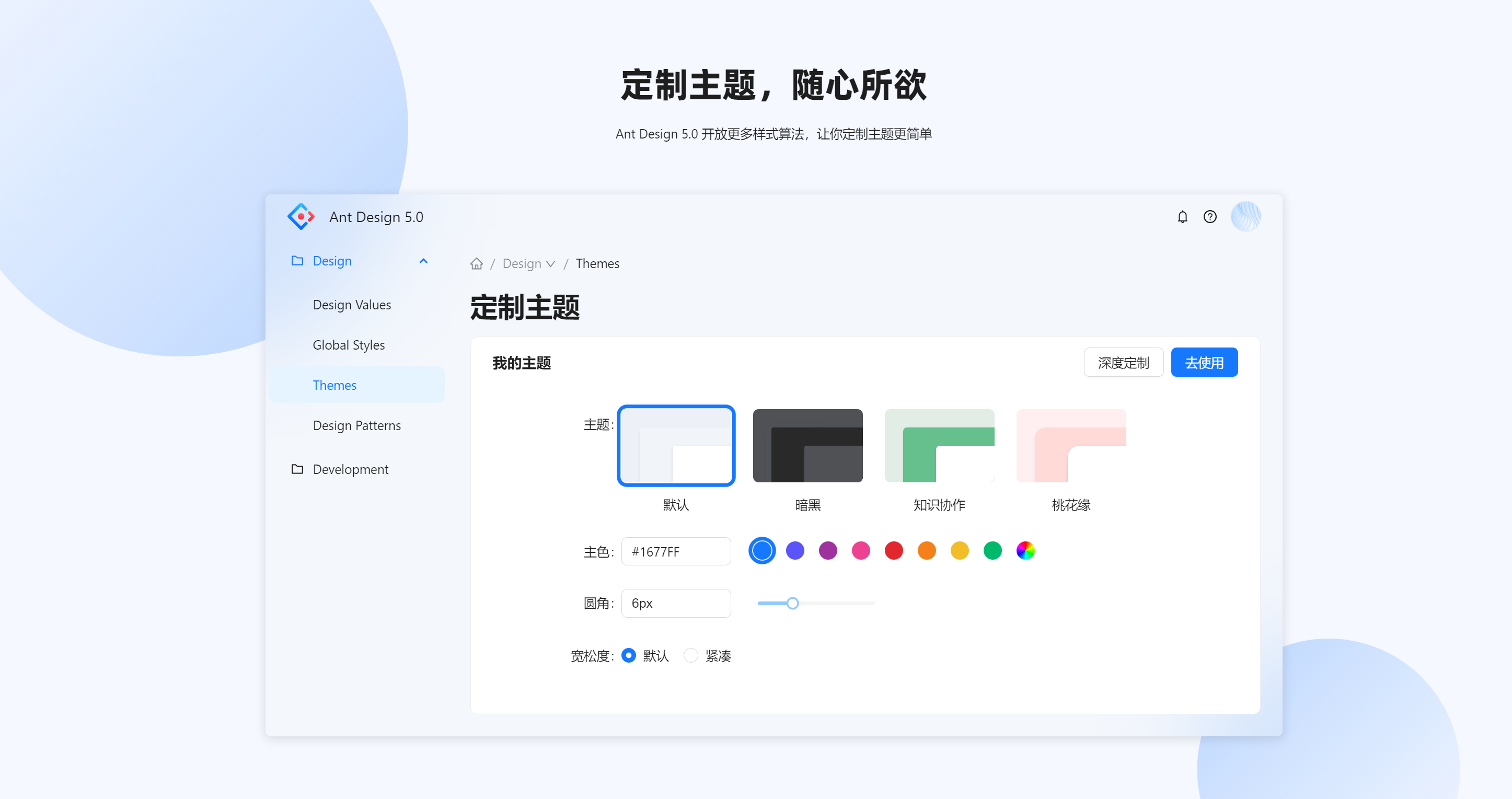Open Design Patterns menu item
1512x799 pixels.
pyautogui.click(x=356, y=425)
